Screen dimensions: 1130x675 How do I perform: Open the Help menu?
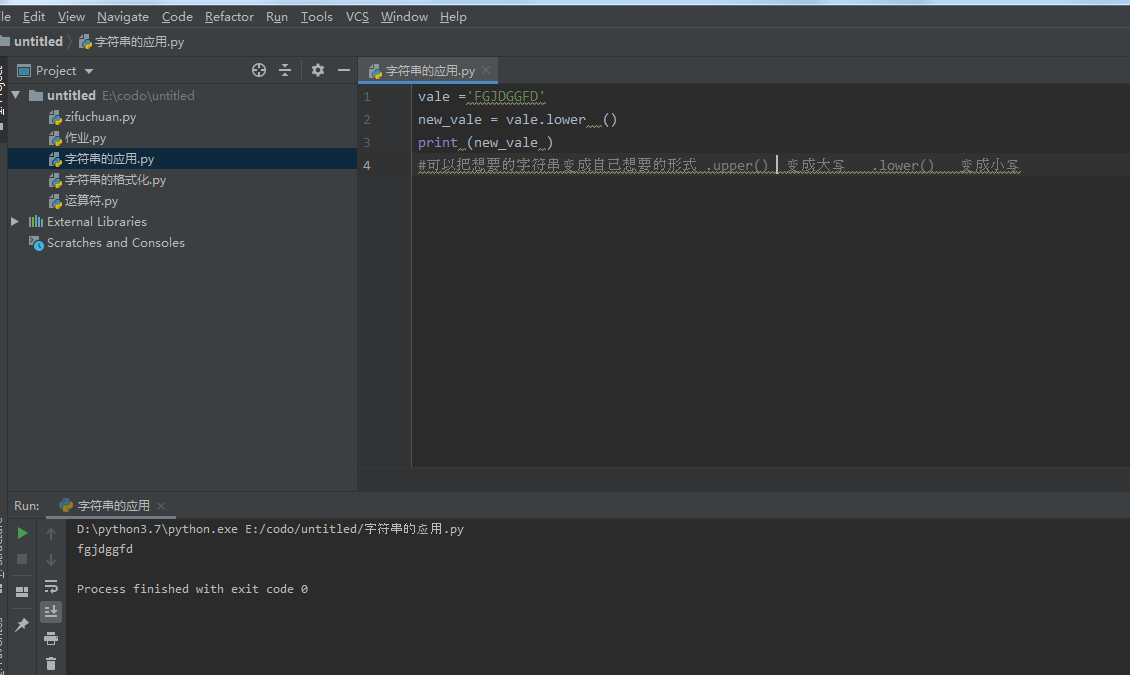pos(453,17)
